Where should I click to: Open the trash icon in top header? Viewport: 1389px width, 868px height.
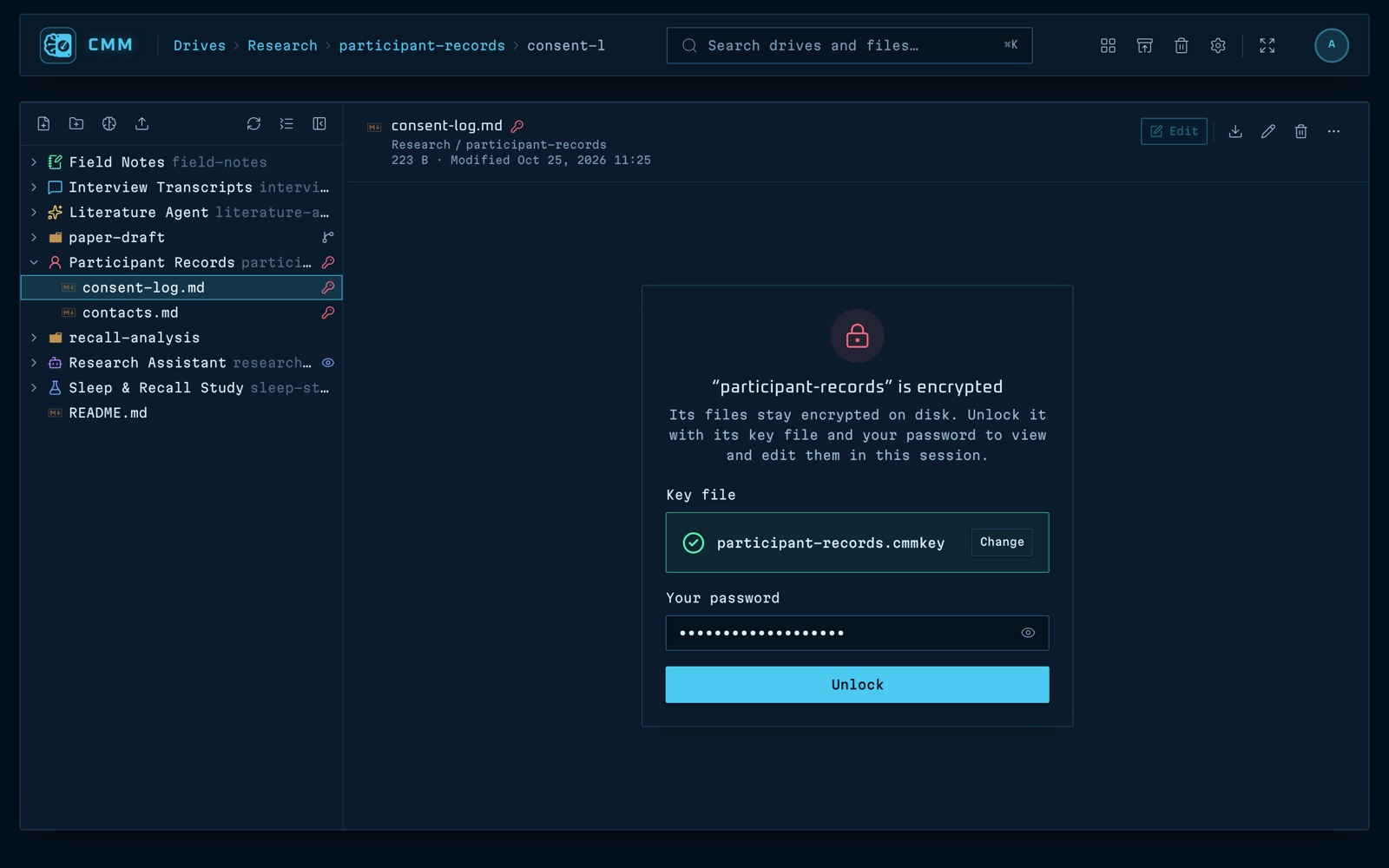1181,45
